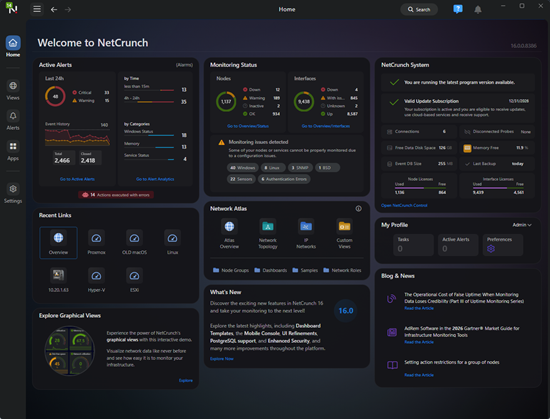Open the blue help chat icon

click(x=458, y=9)
